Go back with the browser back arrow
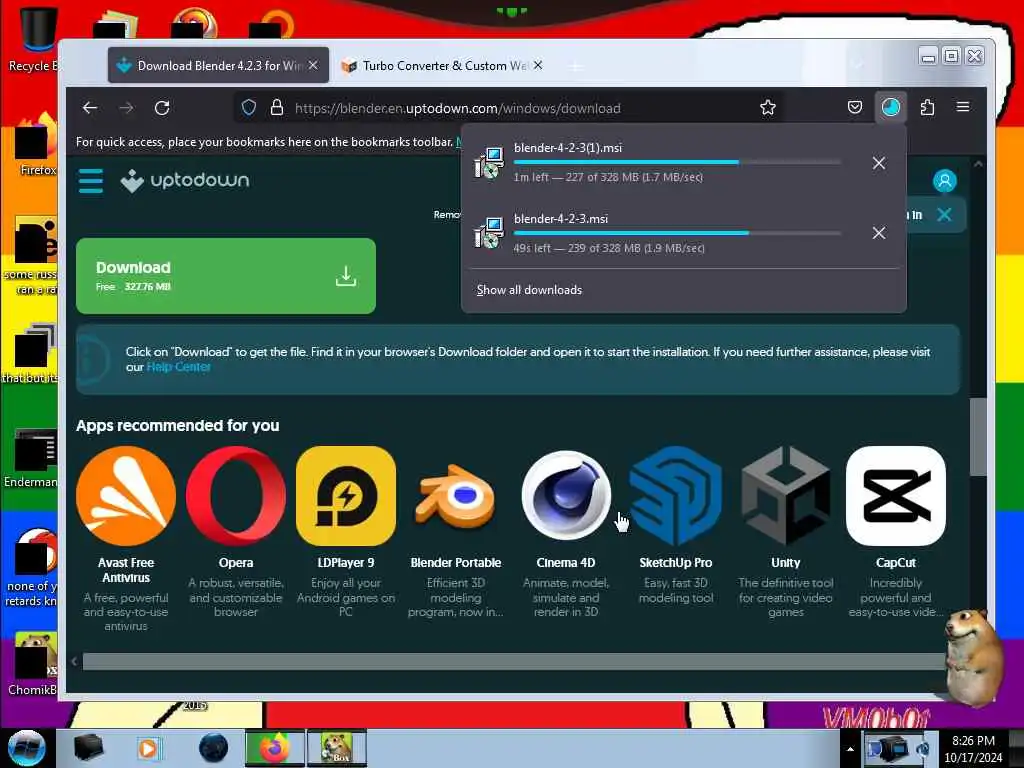This screenshot has width=1024, height=768. point(90,108)
